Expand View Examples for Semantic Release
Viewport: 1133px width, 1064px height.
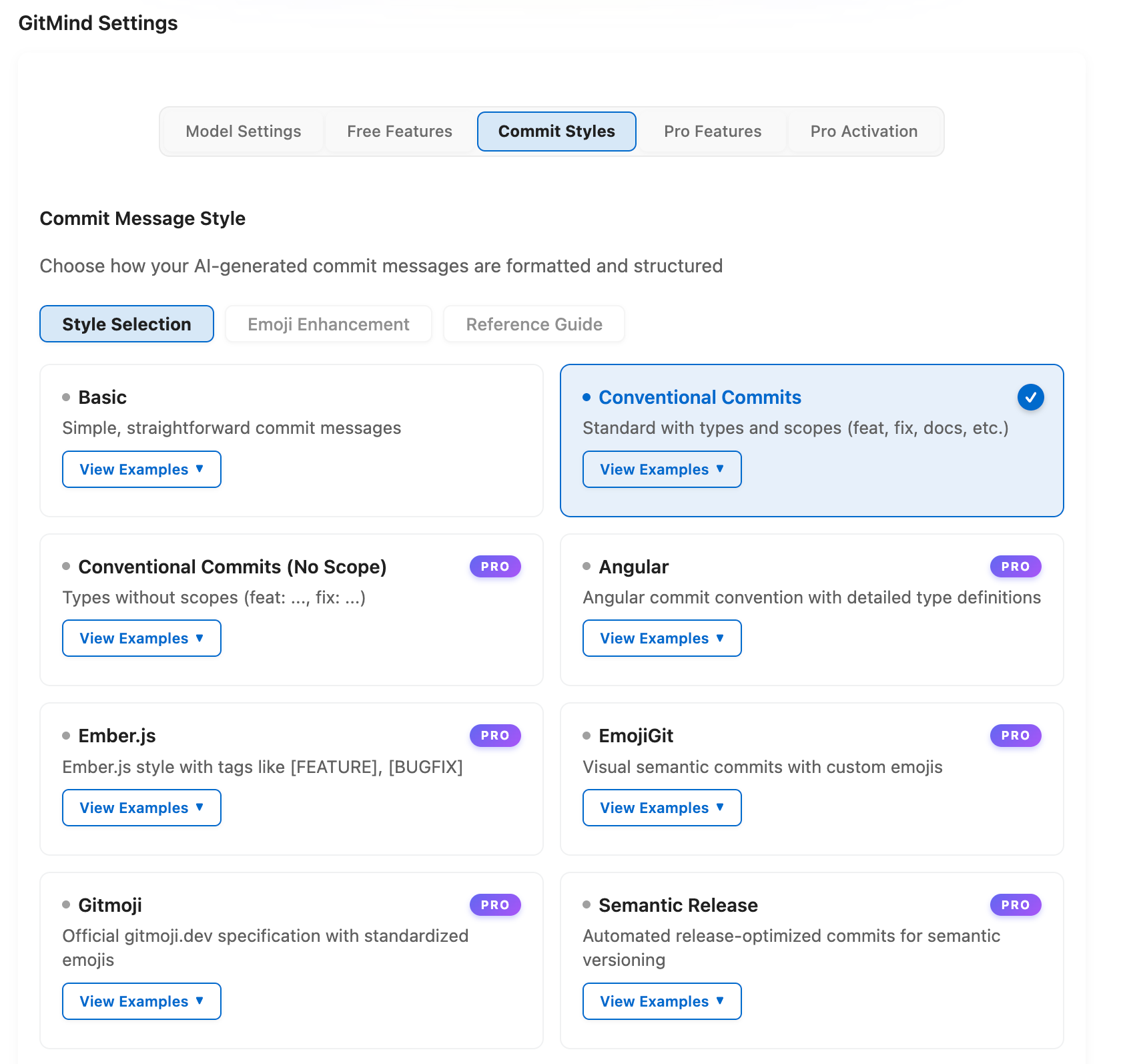662,1001
